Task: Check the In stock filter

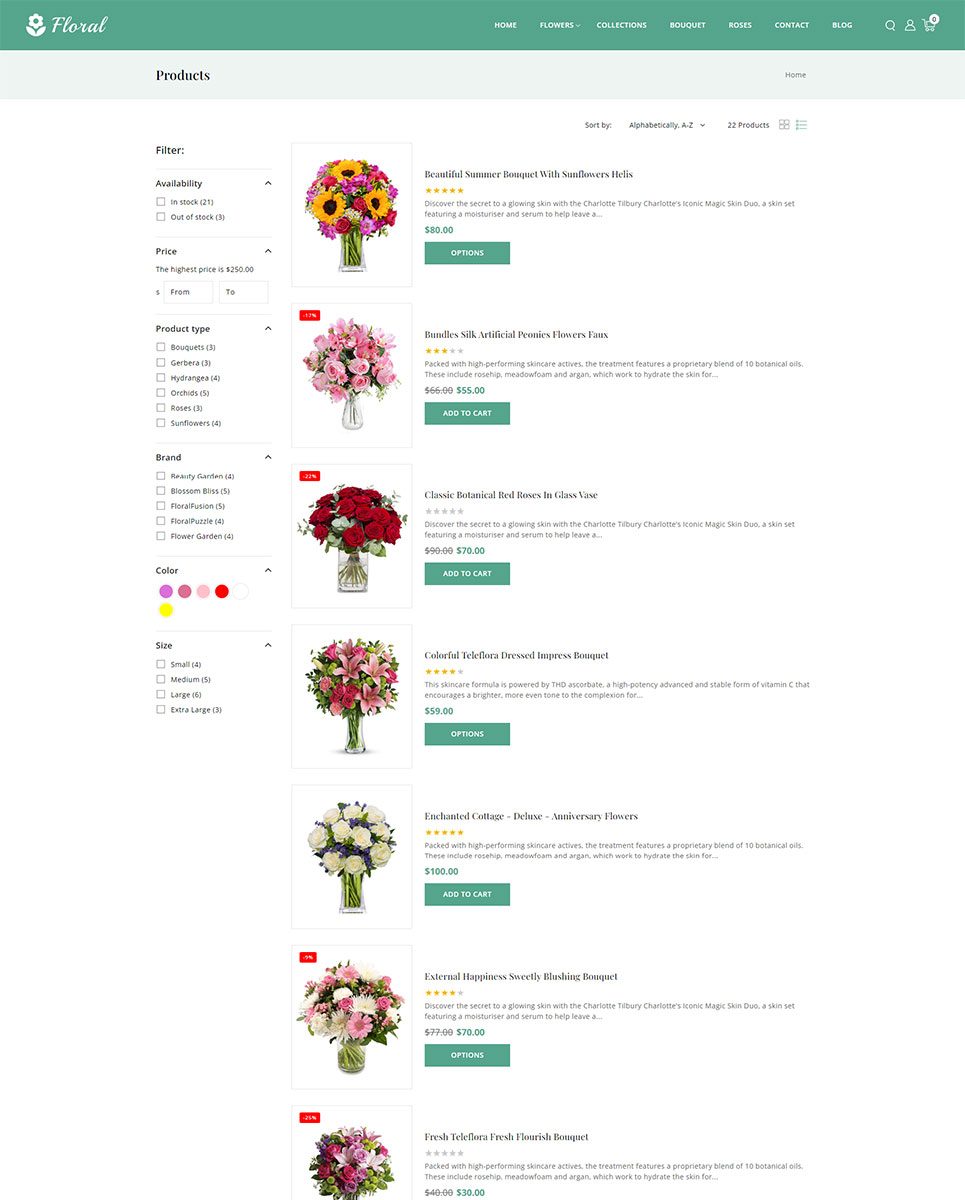Action: 160,202
